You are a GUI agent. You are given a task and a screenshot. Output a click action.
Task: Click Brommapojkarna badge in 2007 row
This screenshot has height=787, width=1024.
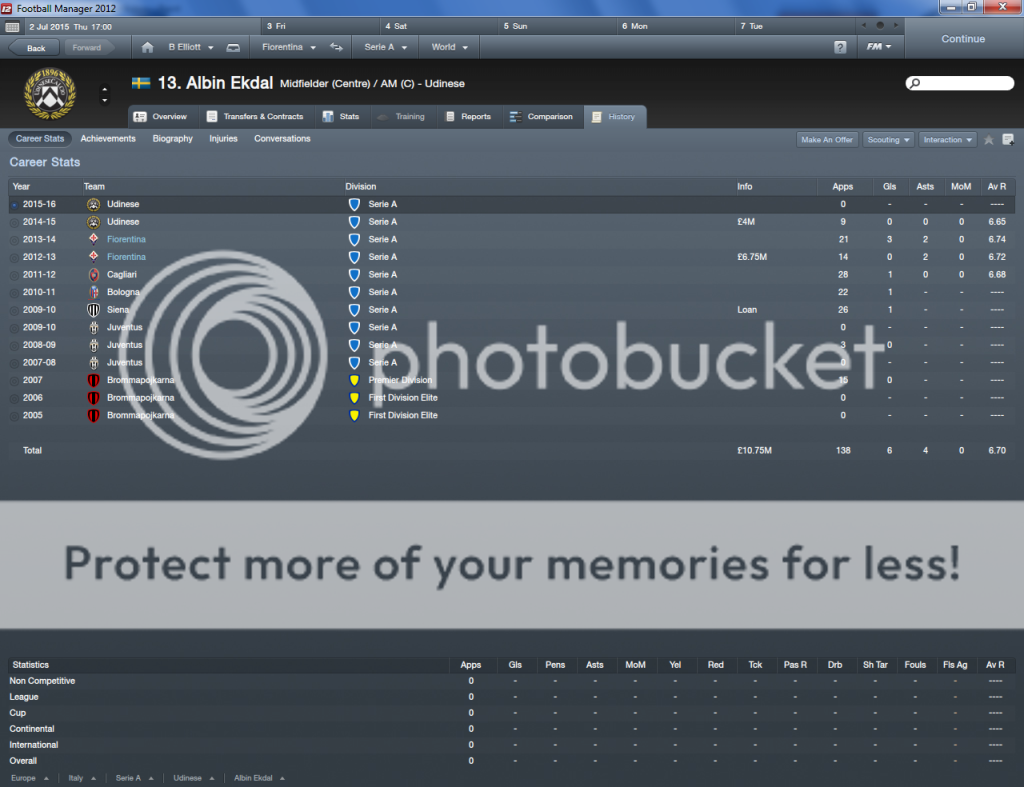pos(93,381)
